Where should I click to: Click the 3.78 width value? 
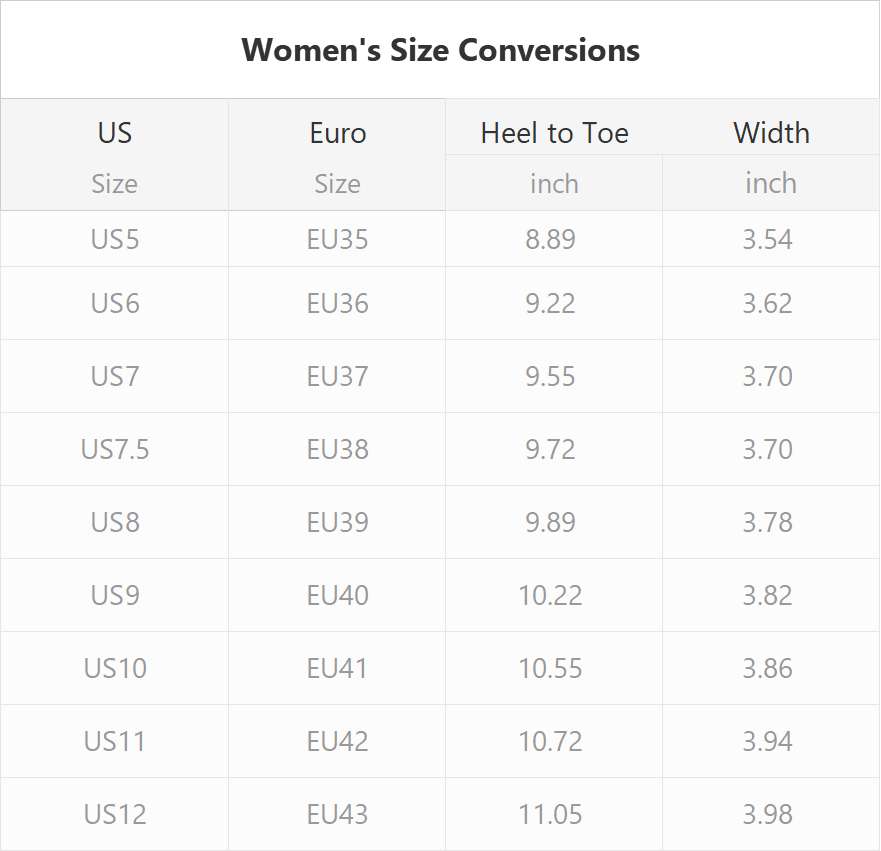768,522
